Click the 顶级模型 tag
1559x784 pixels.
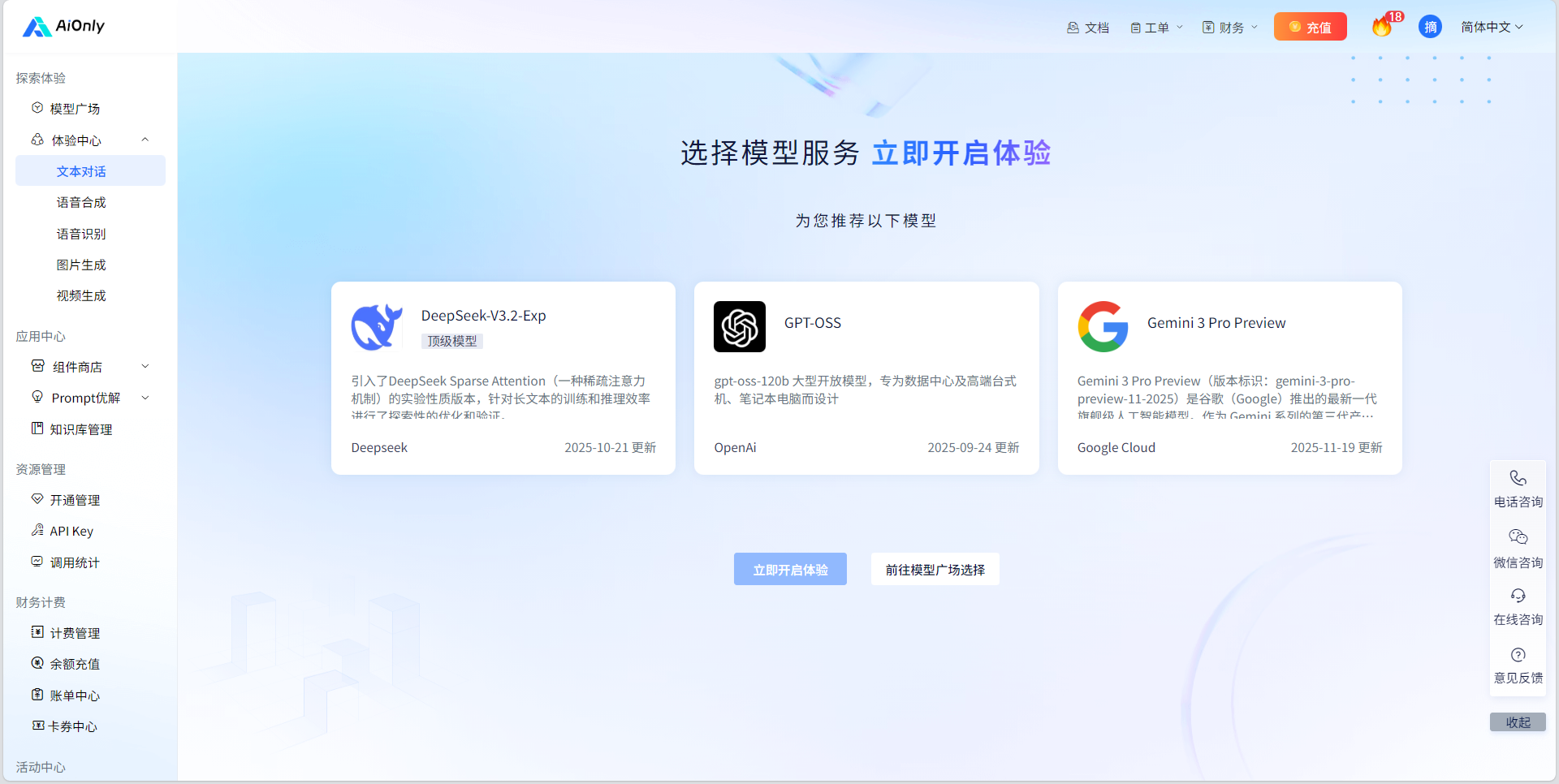[452, 341]
